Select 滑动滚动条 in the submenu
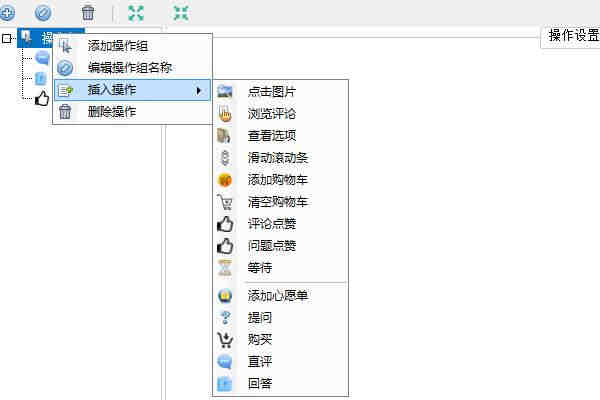Screen dimensions: 600x400 pos(280,158)
